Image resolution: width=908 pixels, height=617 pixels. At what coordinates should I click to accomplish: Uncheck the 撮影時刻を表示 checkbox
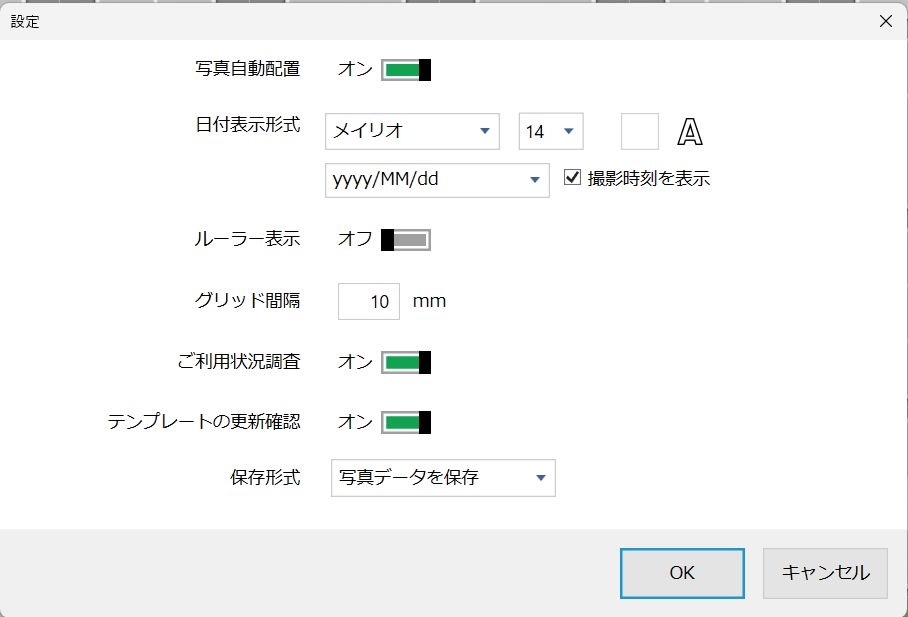coord(573,179)
